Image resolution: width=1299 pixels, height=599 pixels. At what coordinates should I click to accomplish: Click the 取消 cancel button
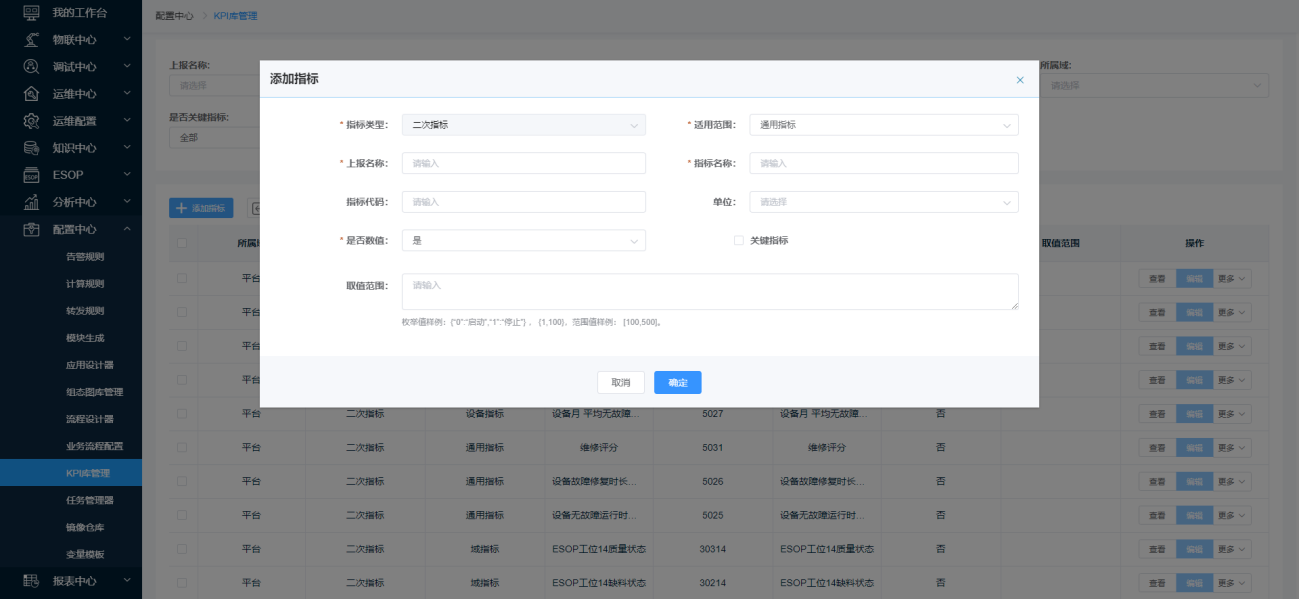pos(620,383)
